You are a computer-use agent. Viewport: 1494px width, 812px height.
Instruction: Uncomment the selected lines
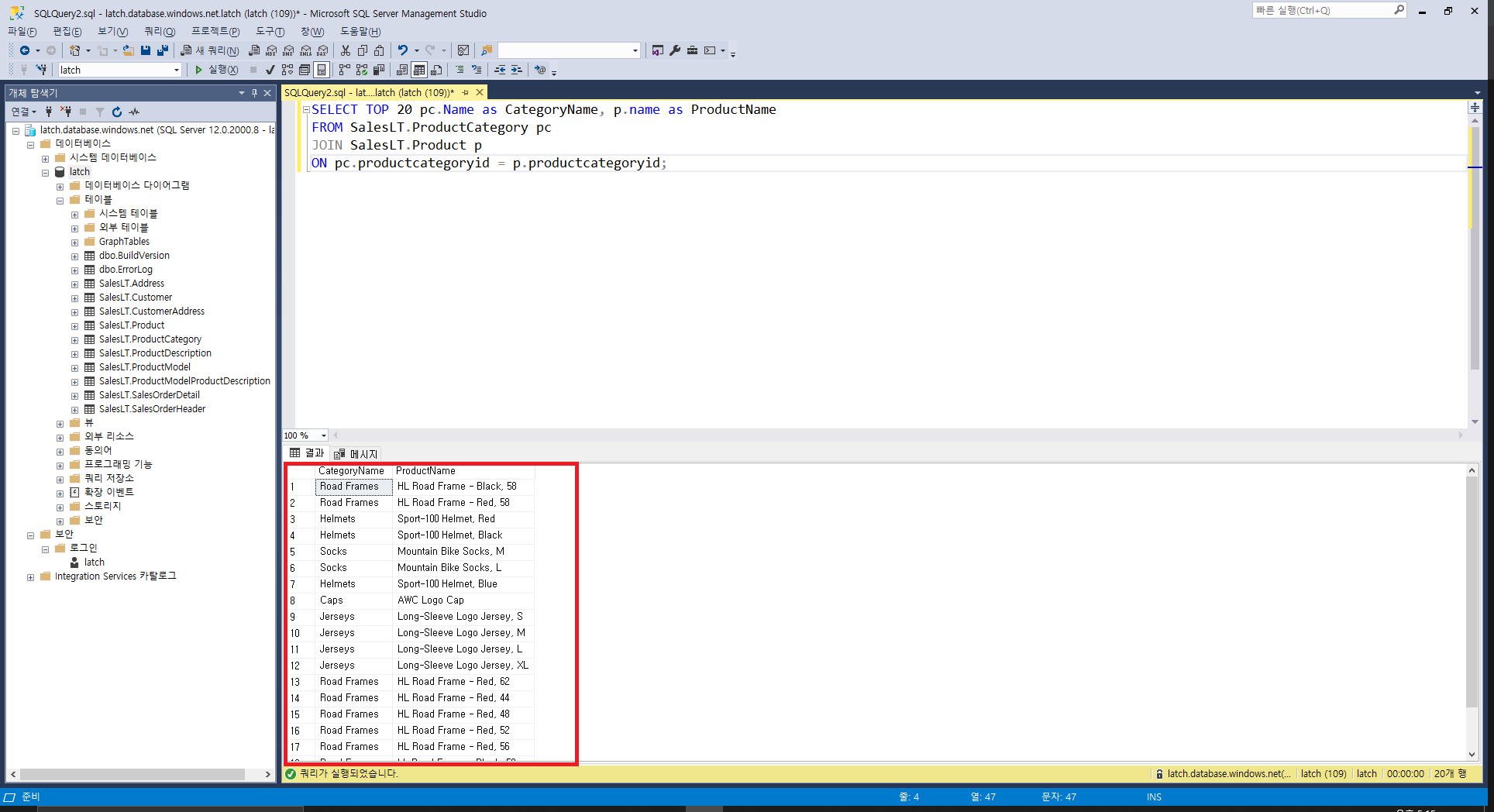click(x=477, y=70)
